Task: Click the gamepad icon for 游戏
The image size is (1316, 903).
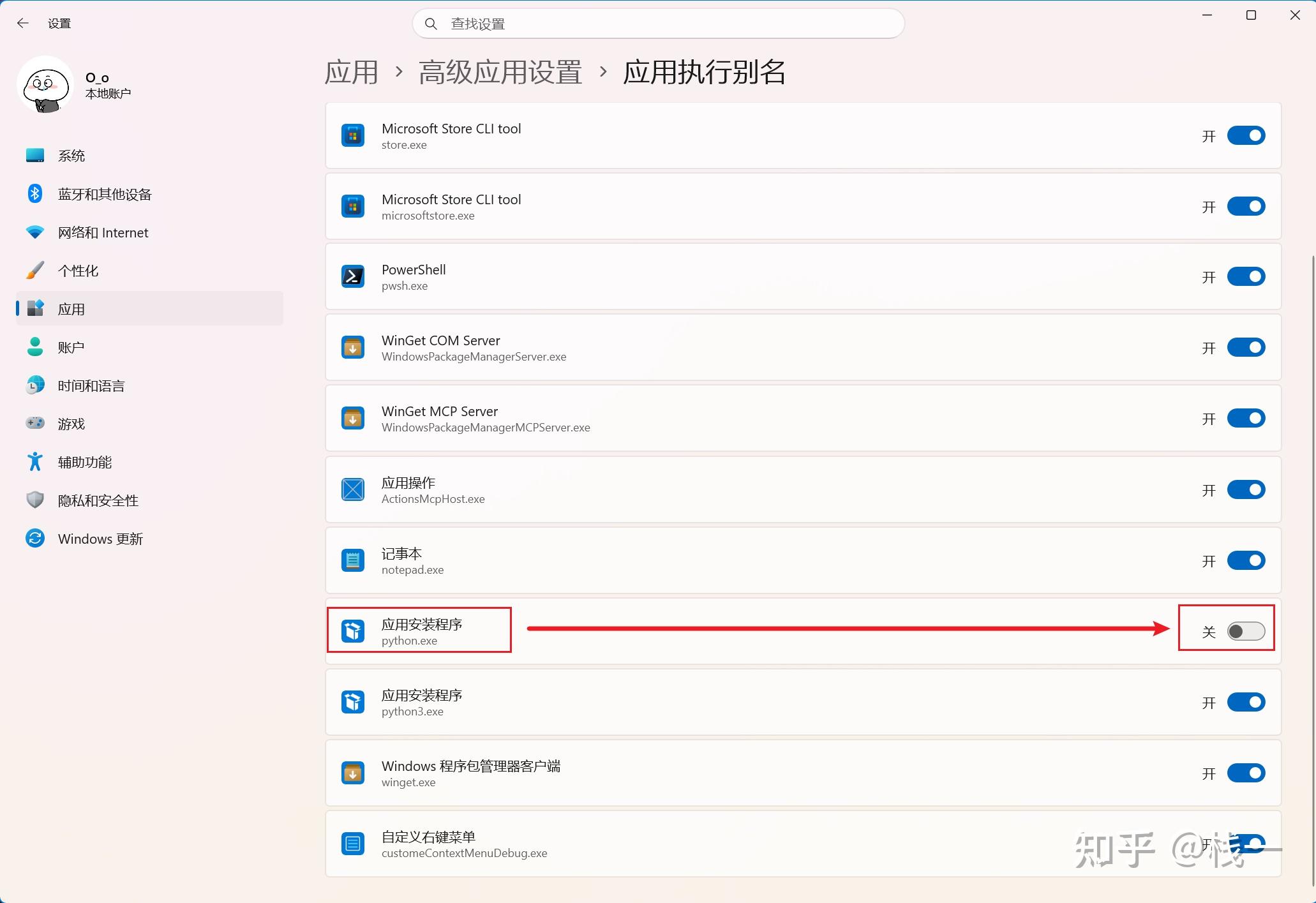Action: point(35,423)
